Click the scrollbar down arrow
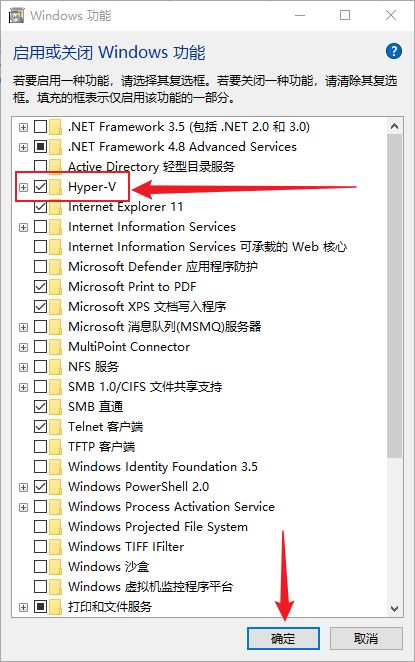The height and width of the screenshot is (662, 415). pos(394,608)
